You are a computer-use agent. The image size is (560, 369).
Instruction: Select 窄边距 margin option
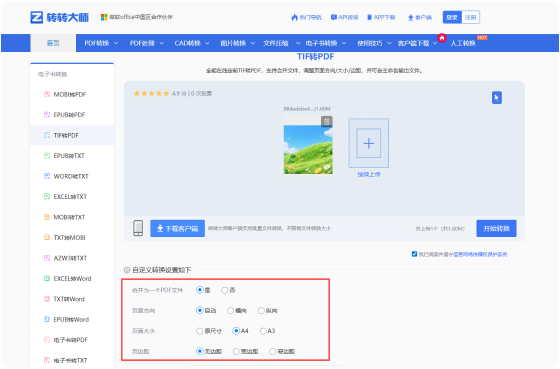(272, 351)
